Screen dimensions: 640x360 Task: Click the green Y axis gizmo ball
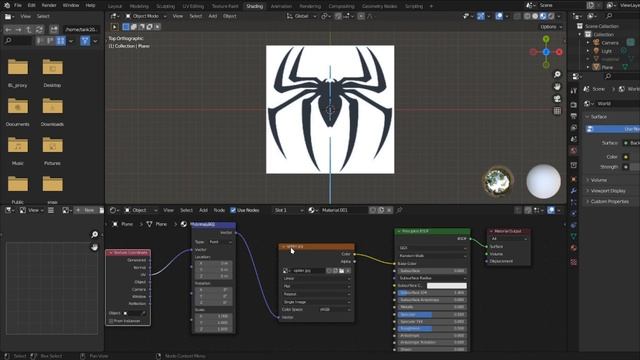pos(546,39)
